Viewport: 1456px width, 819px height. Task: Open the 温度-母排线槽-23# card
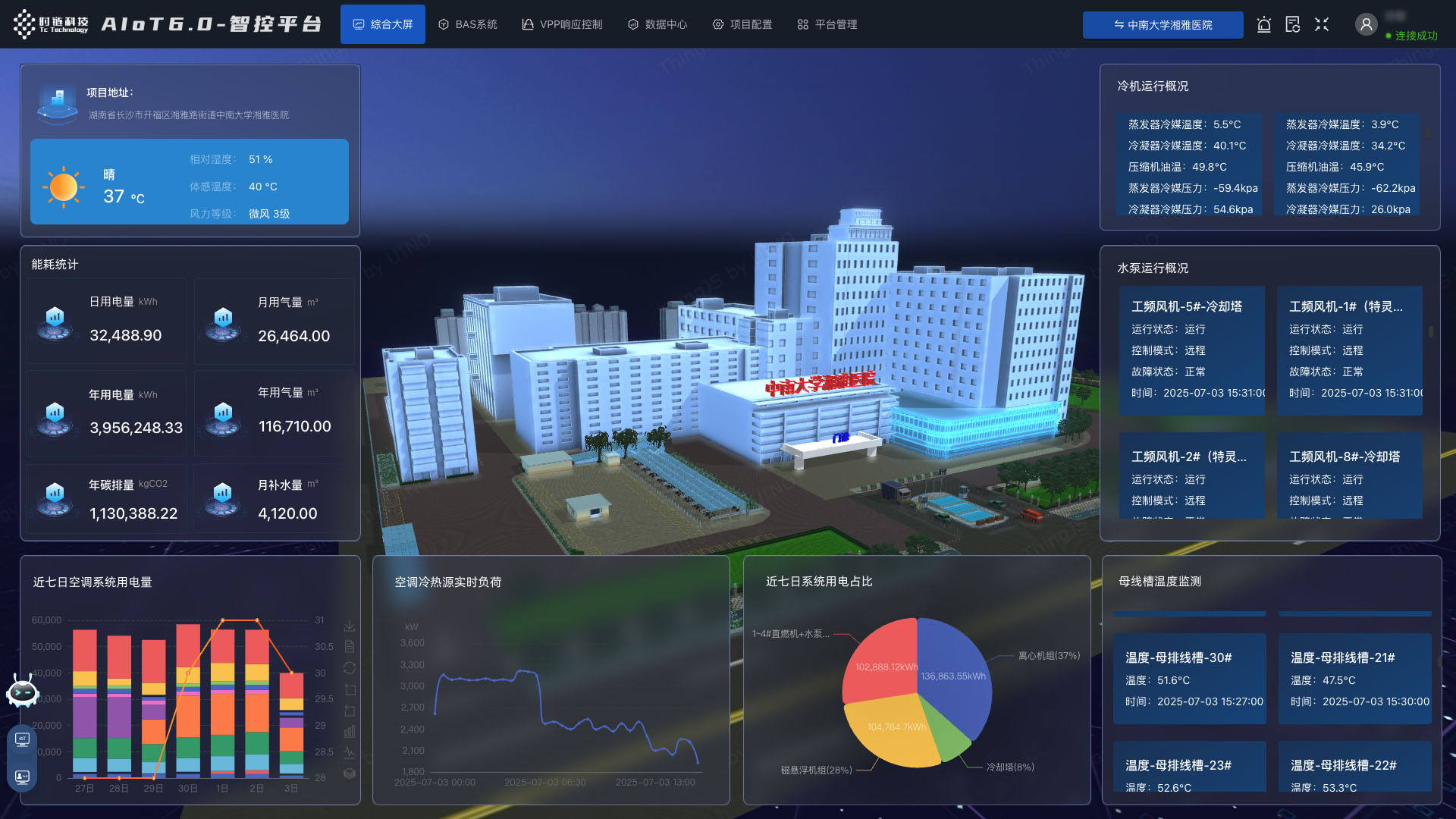(1190, 767)
